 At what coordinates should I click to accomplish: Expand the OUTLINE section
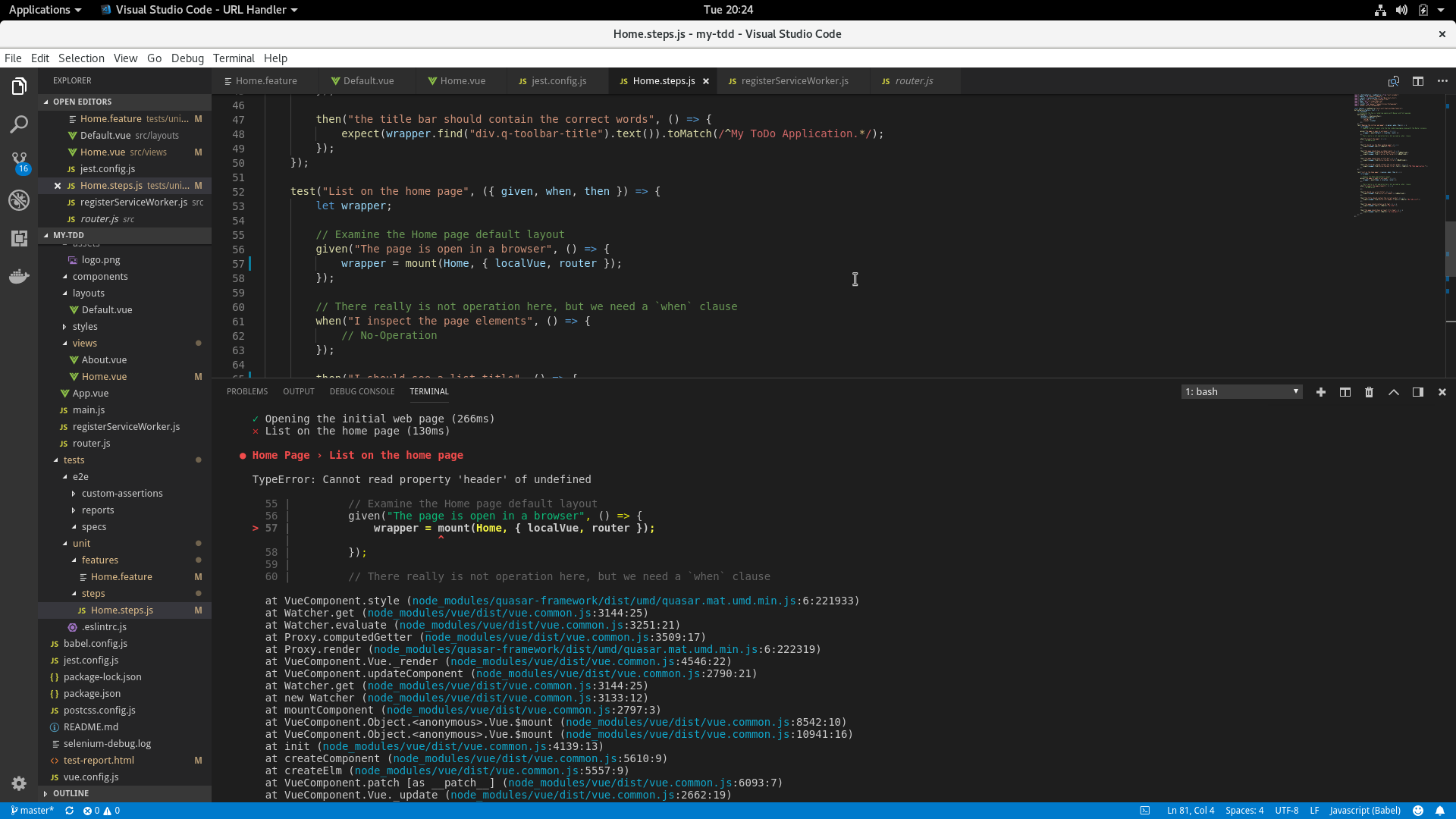click(71, 793)
